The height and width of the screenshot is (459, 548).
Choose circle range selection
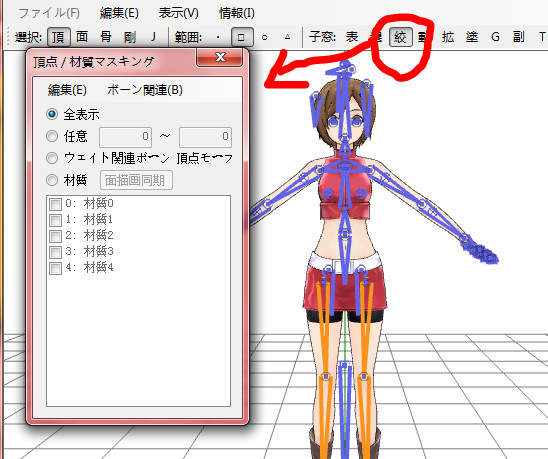click(x=265, y=37)
